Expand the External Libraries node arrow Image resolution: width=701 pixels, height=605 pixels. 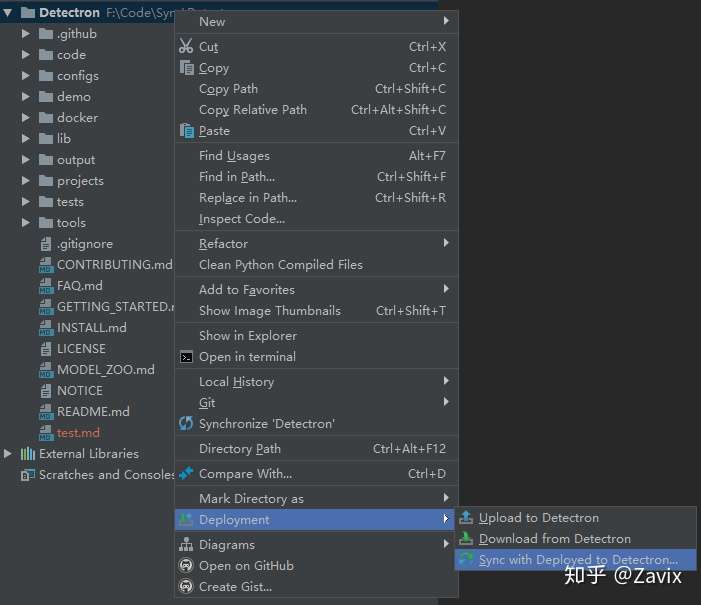[x=8, y=453]
